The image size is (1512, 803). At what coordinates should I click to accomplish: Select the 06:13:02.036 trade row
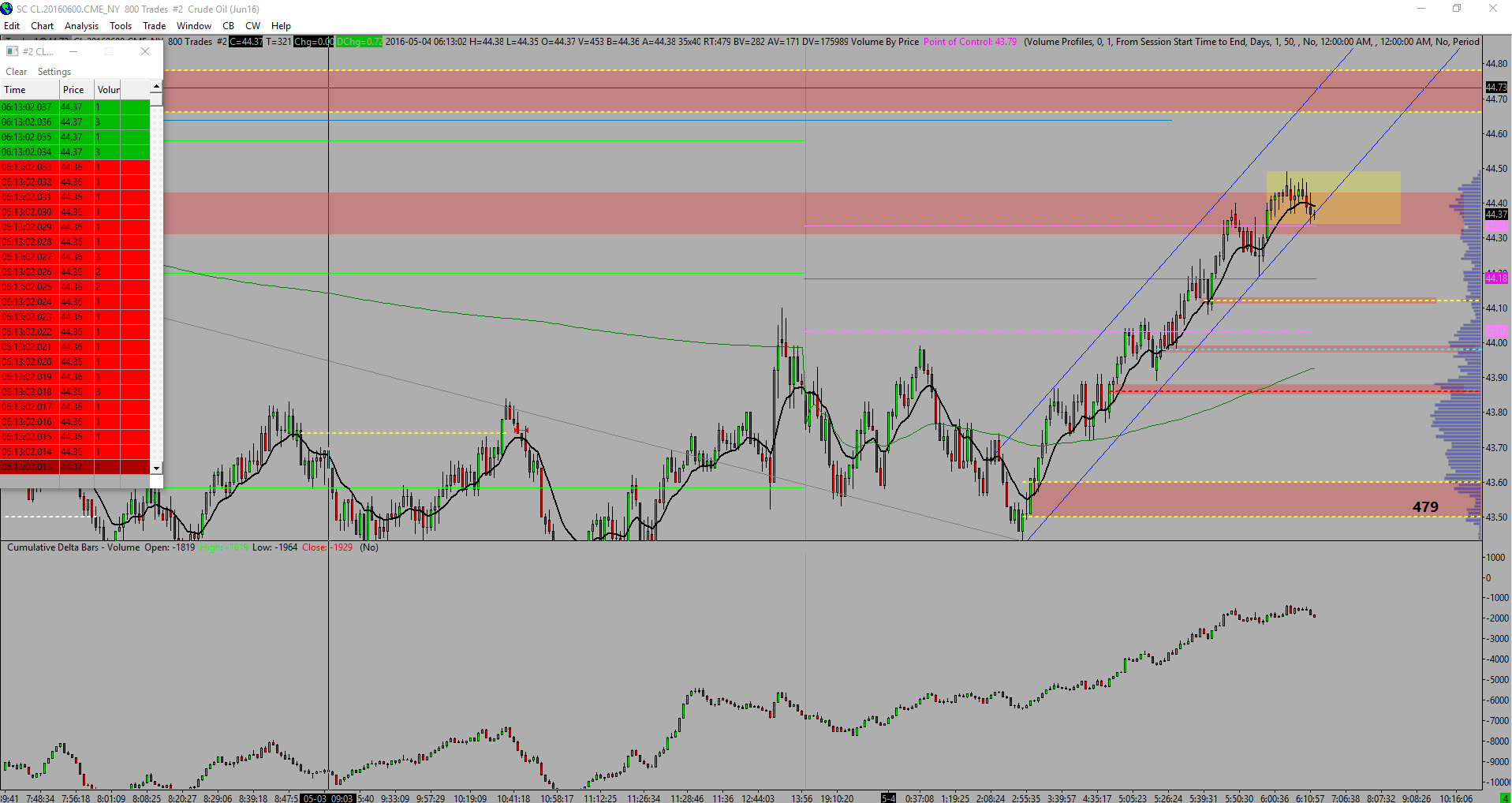75,122
